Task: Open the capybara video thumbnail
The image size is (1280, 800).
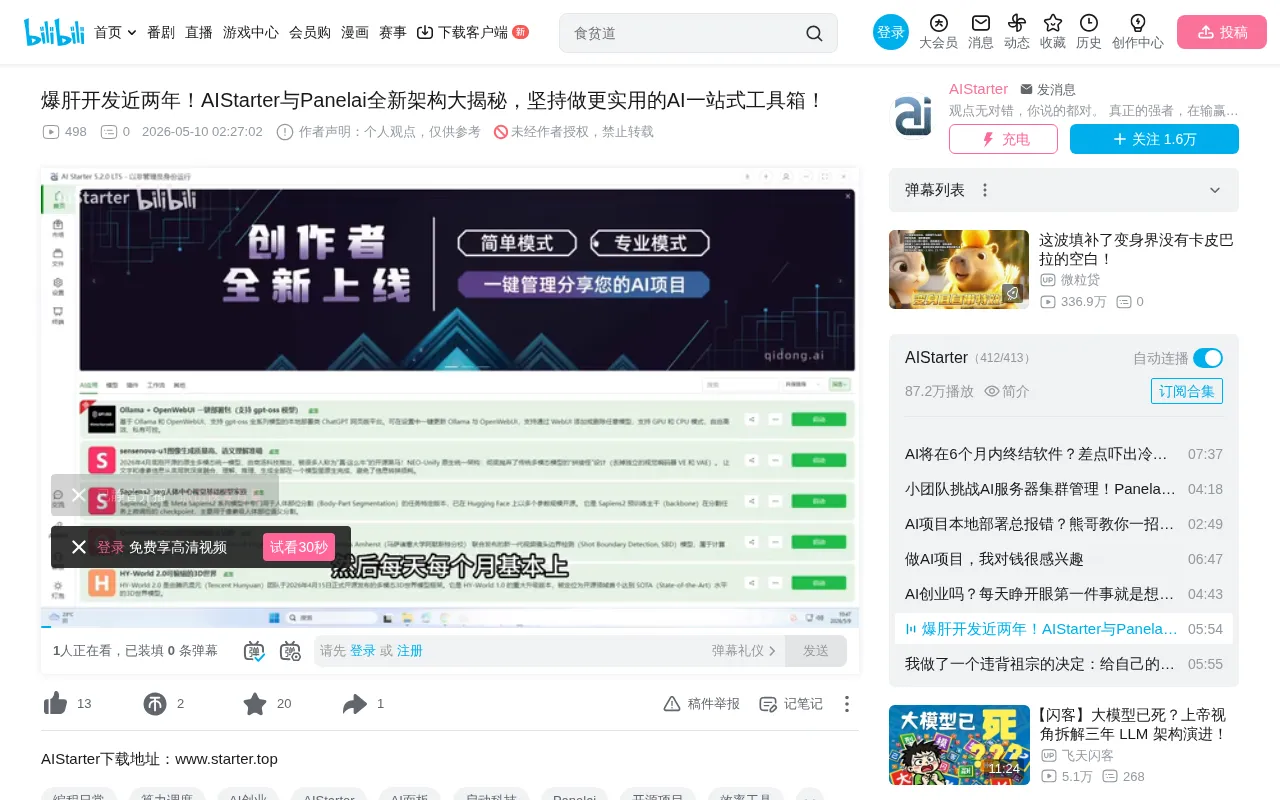Action: click(959, 269)
